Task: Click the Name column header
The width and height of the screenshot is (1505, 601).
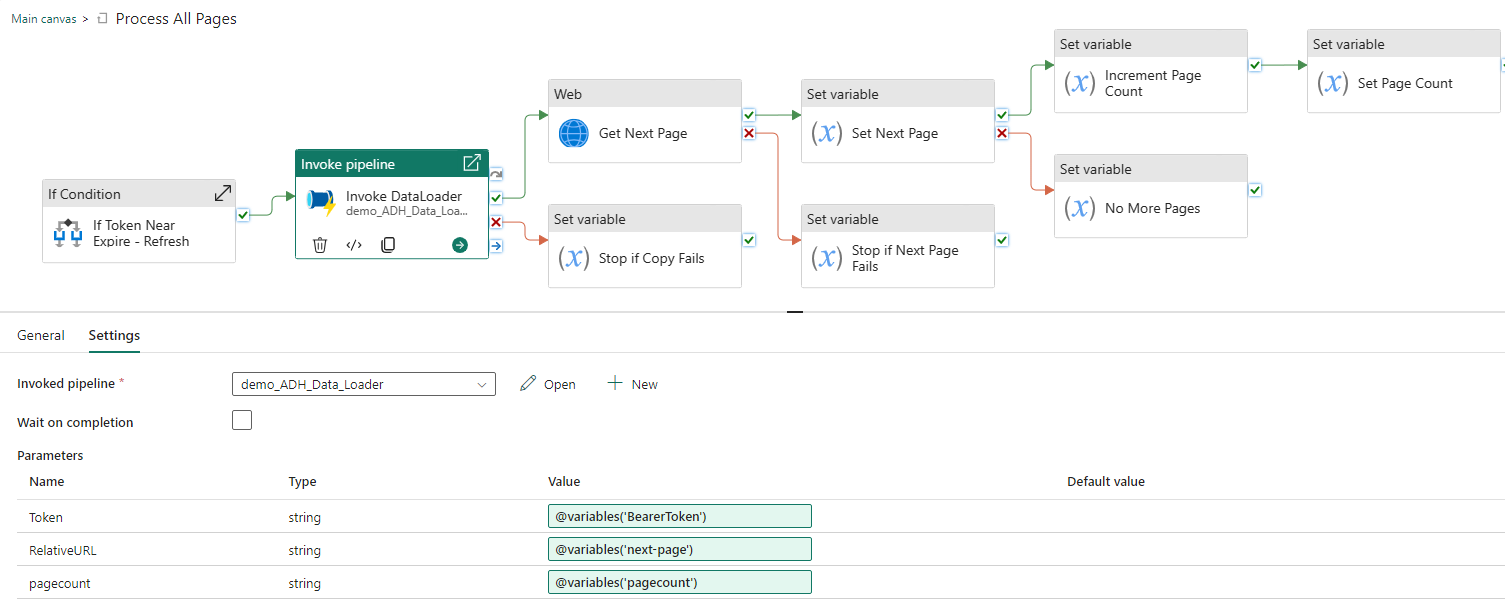Action: pyautogui.click(x=46, y=481)
